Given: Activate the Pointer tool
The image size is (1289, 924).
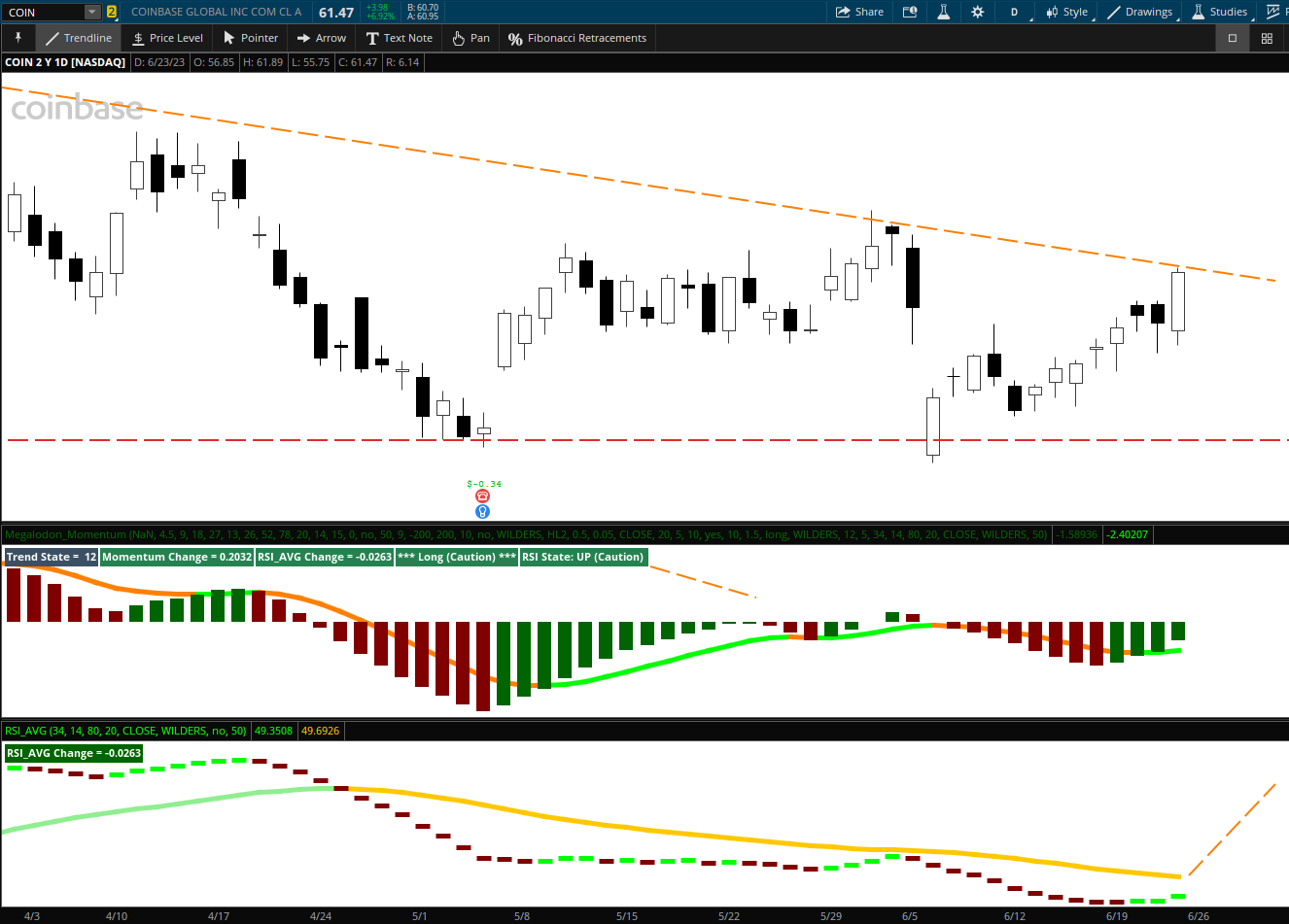Looking at the screenshot, I should pos(251,38).
